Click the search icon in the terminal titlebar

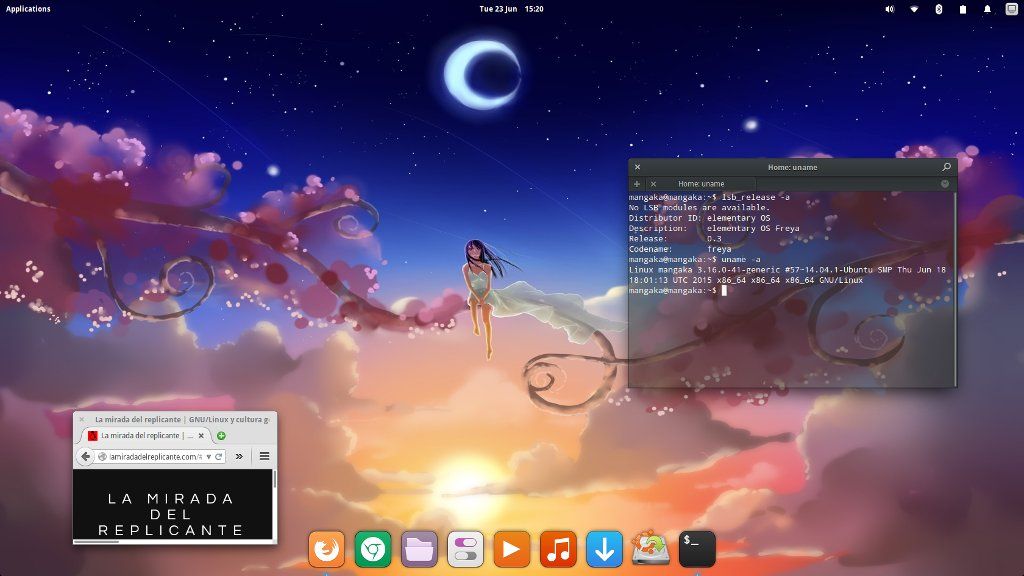point(946,167)
